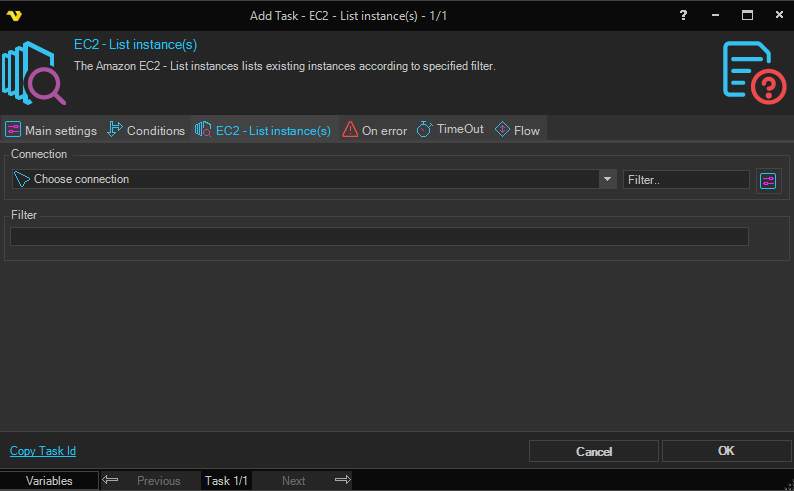
Task: Open the On error tab
Action: (375, 130)
